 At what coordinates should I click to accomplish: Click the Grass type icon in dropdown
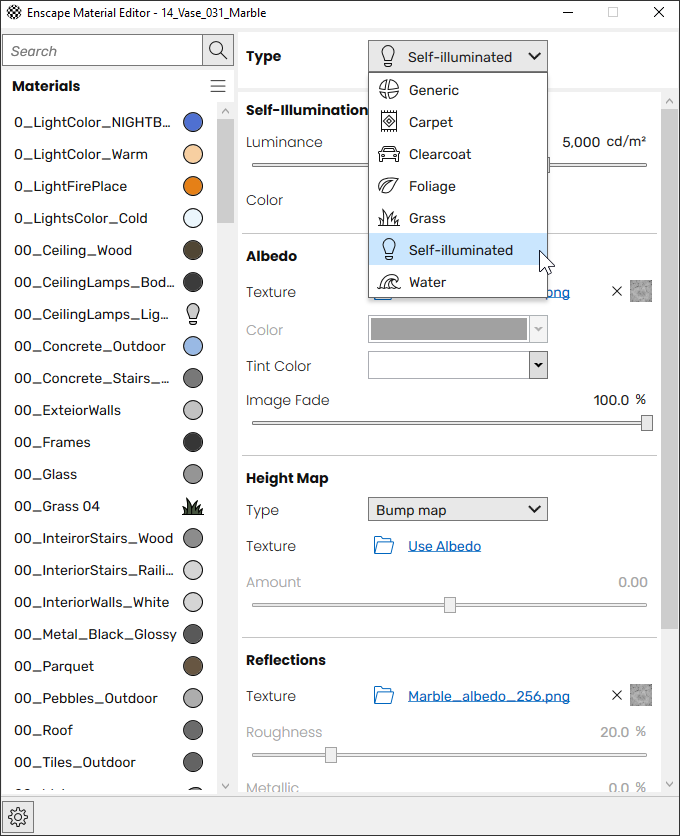pyautogui.click(x=388, y=218)
